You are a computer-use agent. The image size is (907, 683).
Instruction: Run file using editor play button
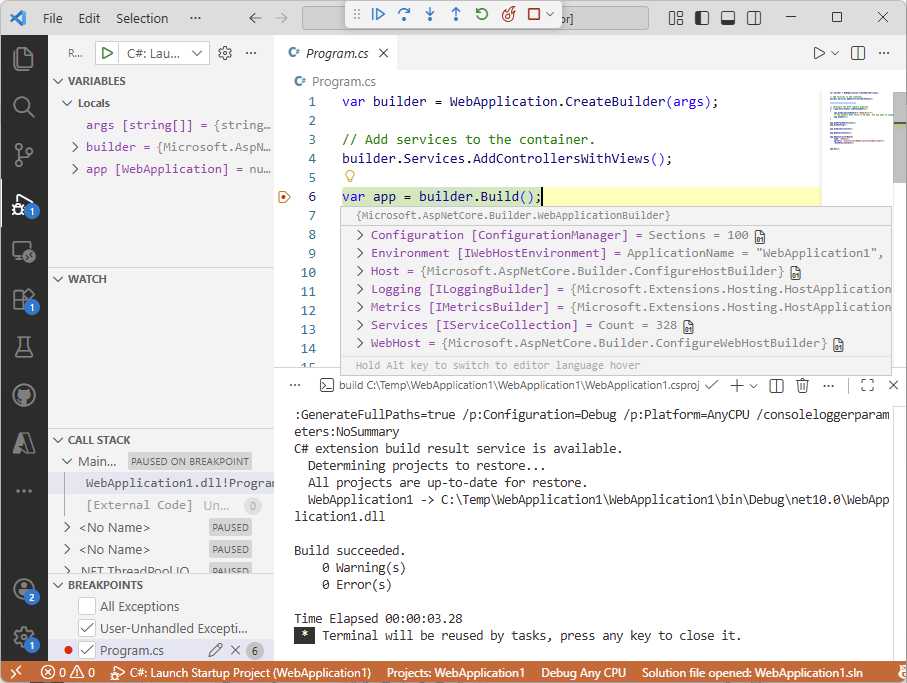(818, 53)
